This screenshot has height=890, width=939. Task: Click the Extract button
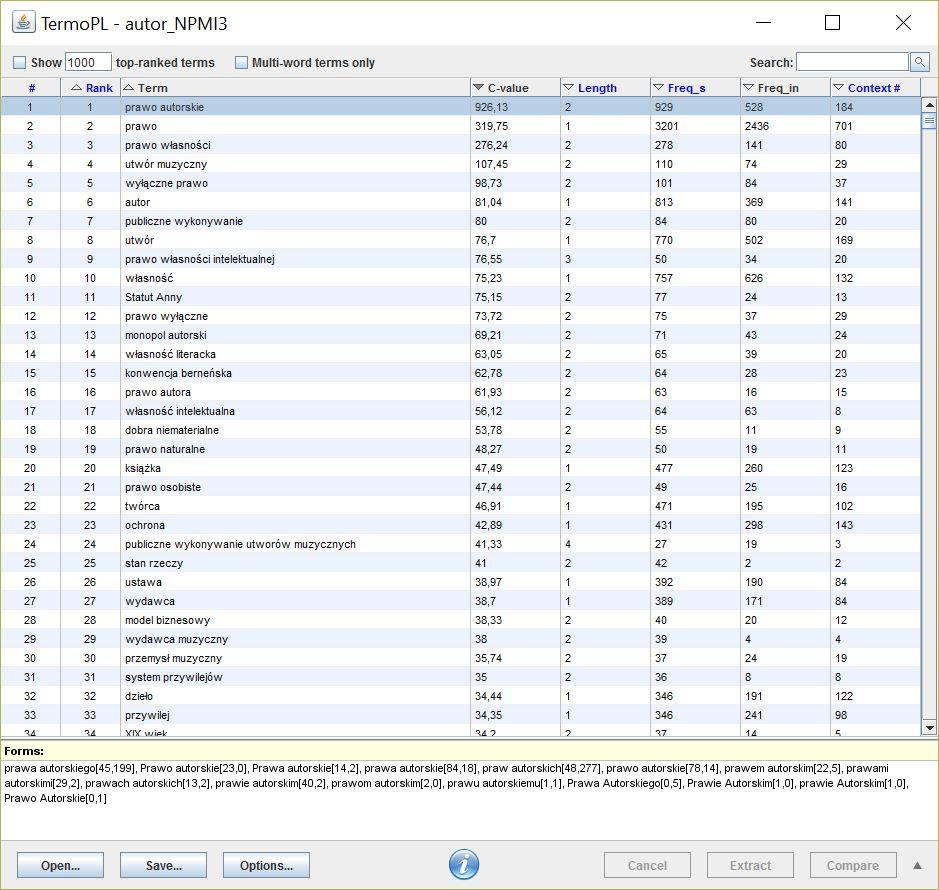750,865
